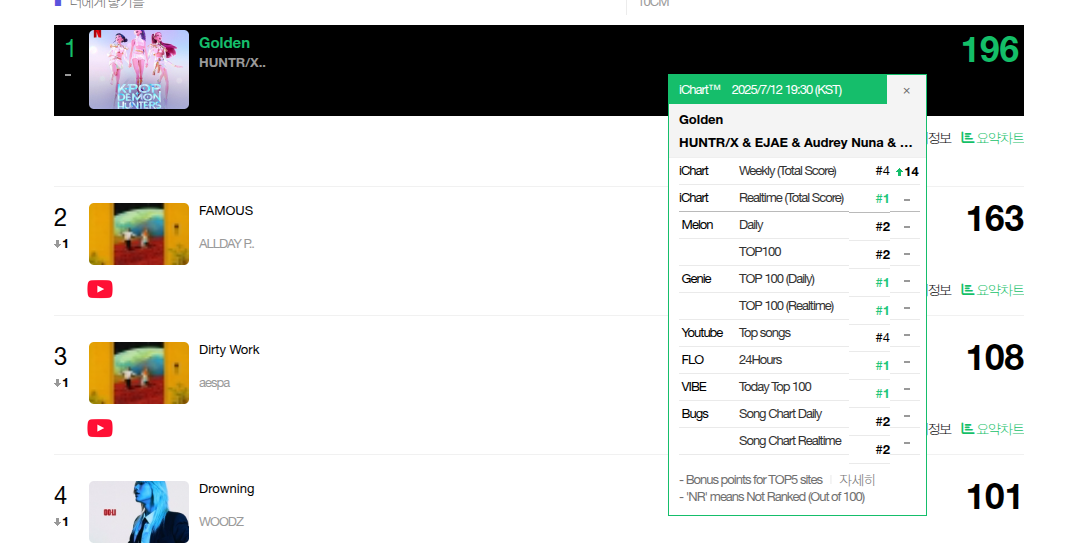Viewport: 1084px width, 547px height.
Task: Open the Golden song title
Action: pyautogui.click(x=224, y=43)
